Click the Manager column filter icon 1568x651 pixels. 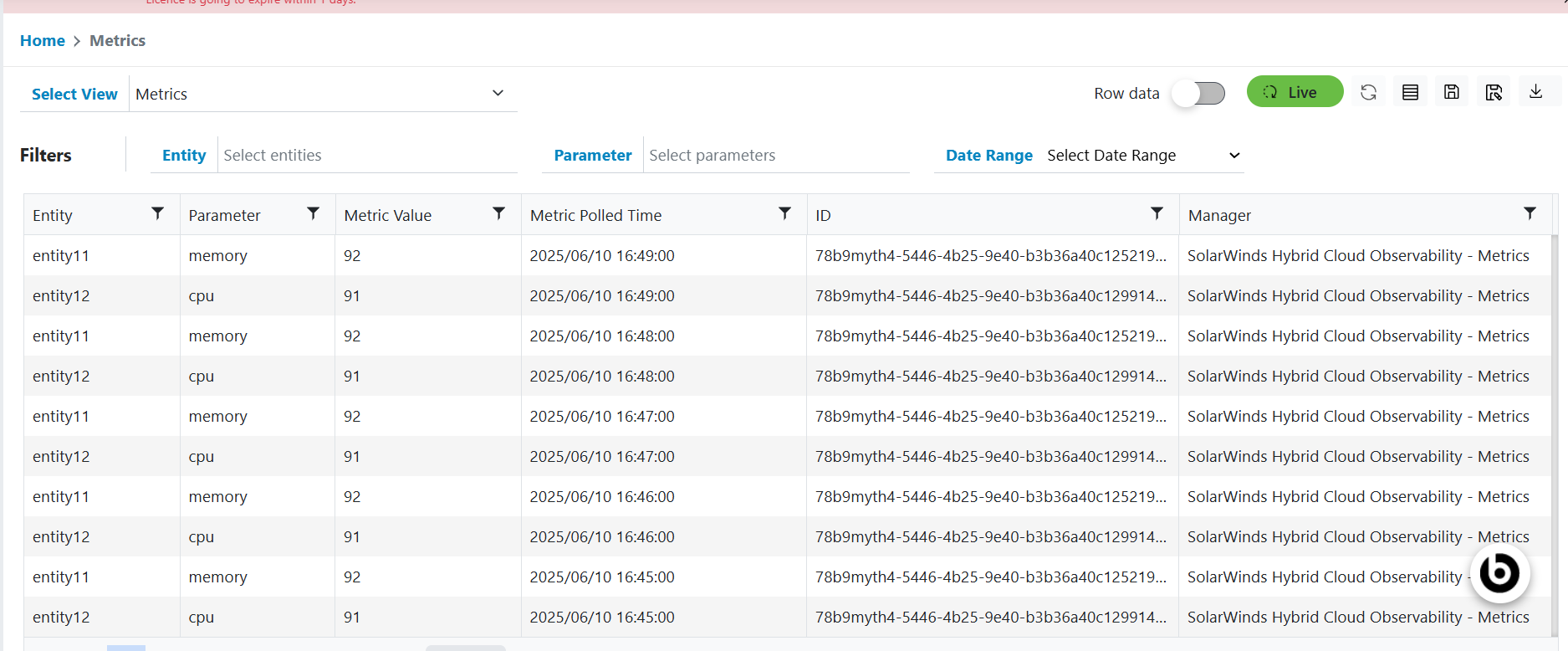click(x=1530, y=214)
